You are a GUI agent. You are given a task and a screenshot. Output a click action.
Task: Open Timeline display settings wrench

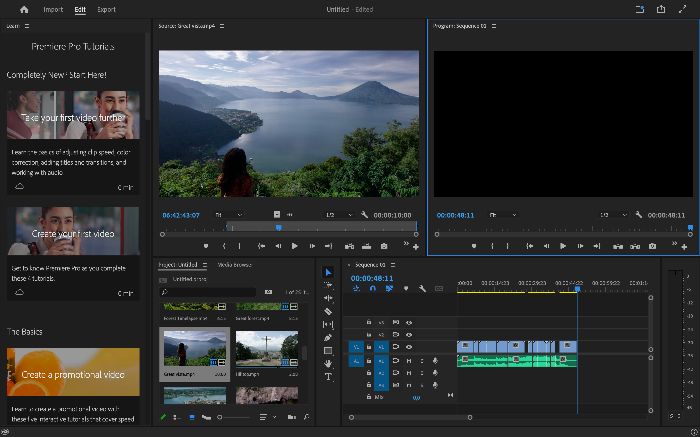[x=422, y=289]
